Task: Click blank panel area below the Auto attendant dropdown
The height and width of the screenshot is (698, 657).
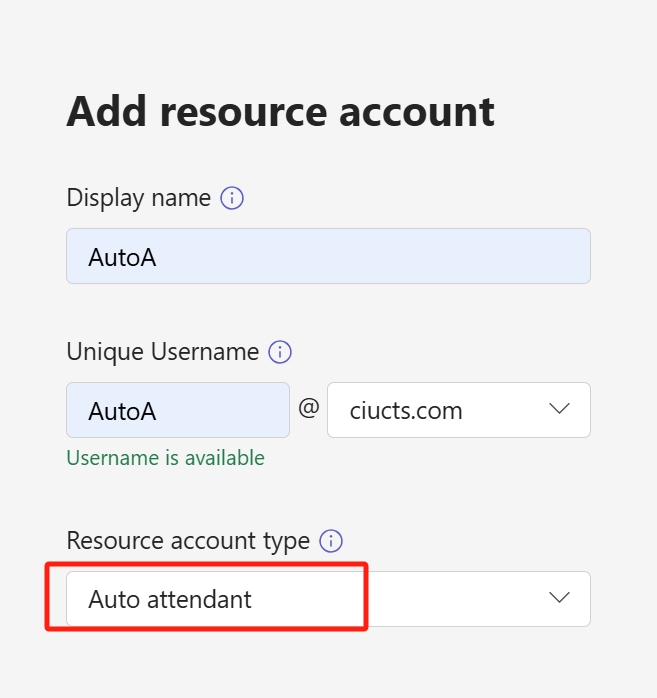Action: point(328,663)
